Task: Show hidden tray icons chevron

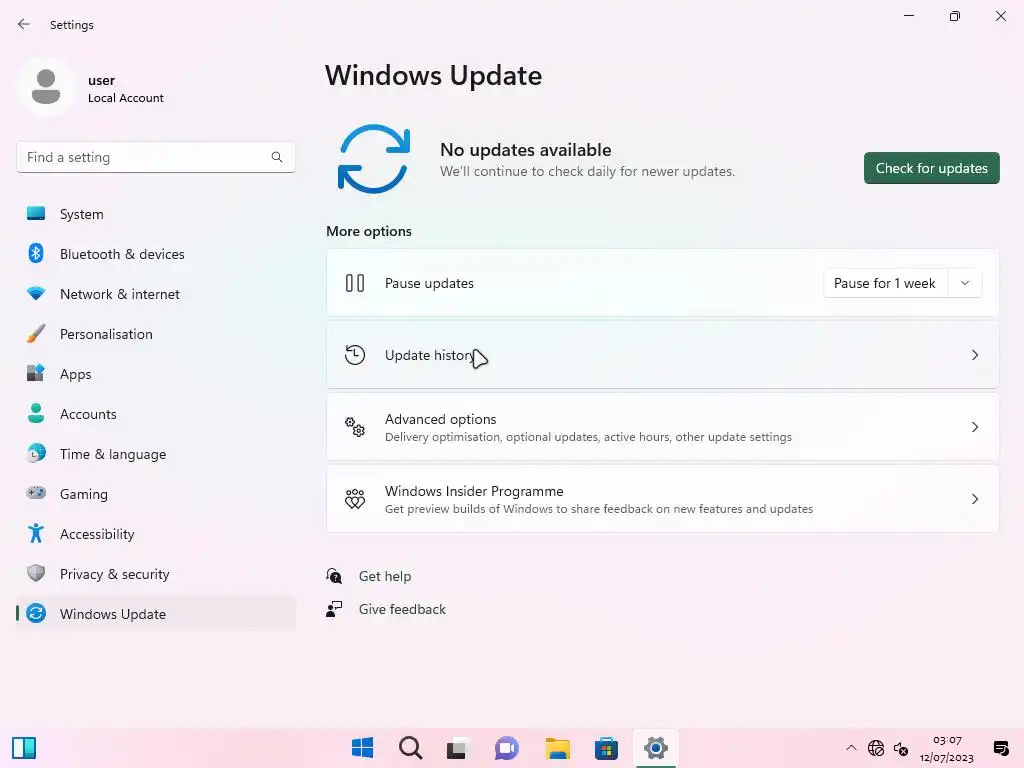Action: [x=851, y=748]
